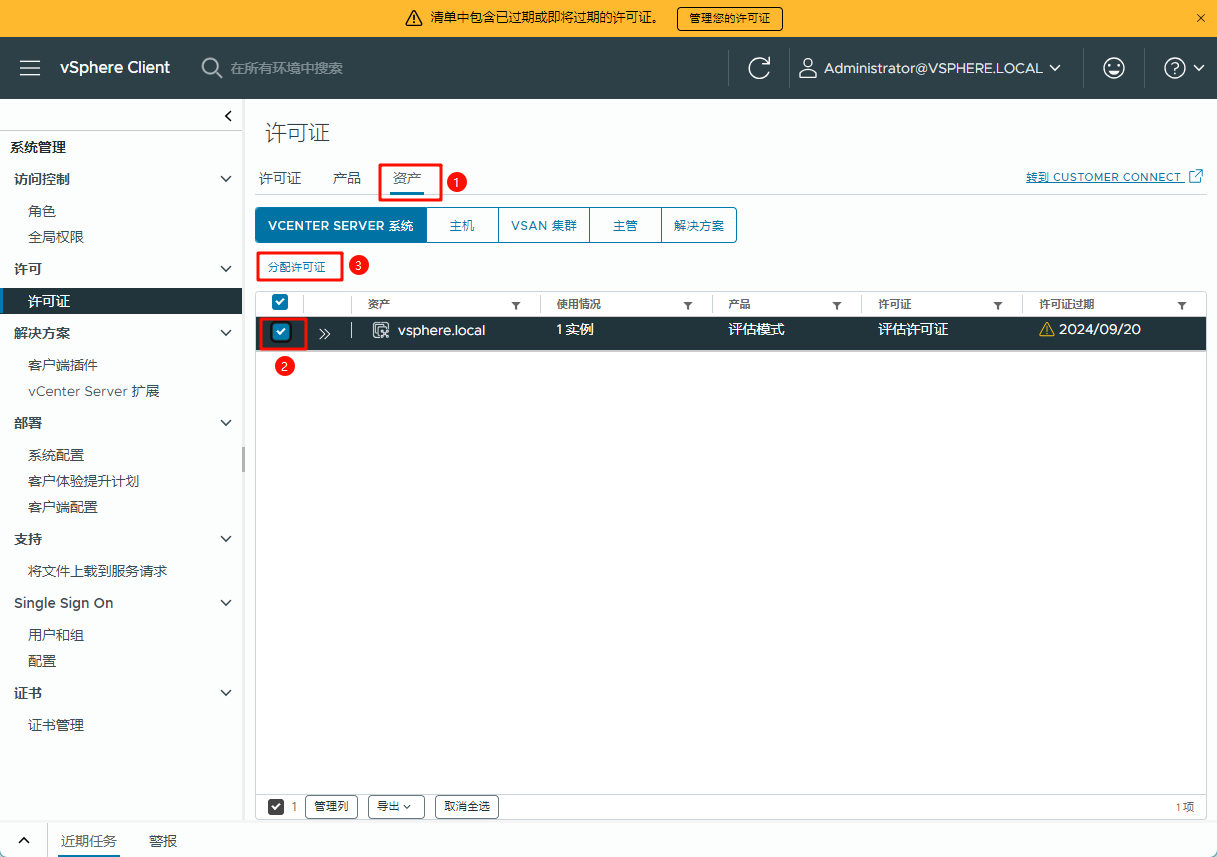Click the external link icon near Customer Connect
Image resolution: width=1217 pixels, height=857 pixels.
click(1195, 176)
